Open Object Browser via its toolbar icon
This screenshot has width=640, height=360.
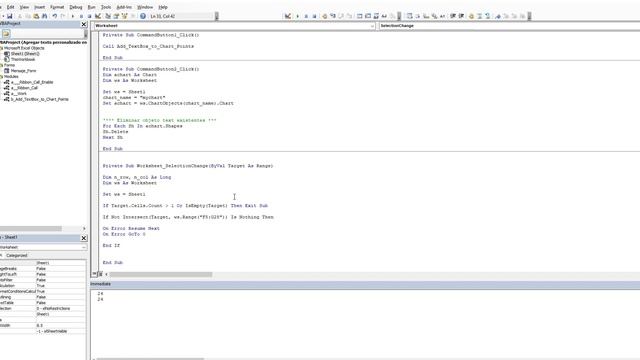[x=124, y=16]
